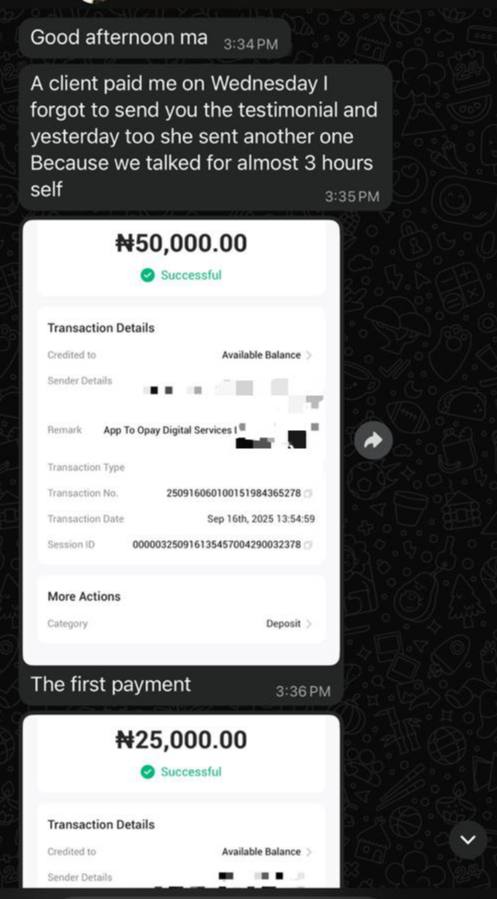Tap the Remark App To Opay Digital Services text

(169, 430)
